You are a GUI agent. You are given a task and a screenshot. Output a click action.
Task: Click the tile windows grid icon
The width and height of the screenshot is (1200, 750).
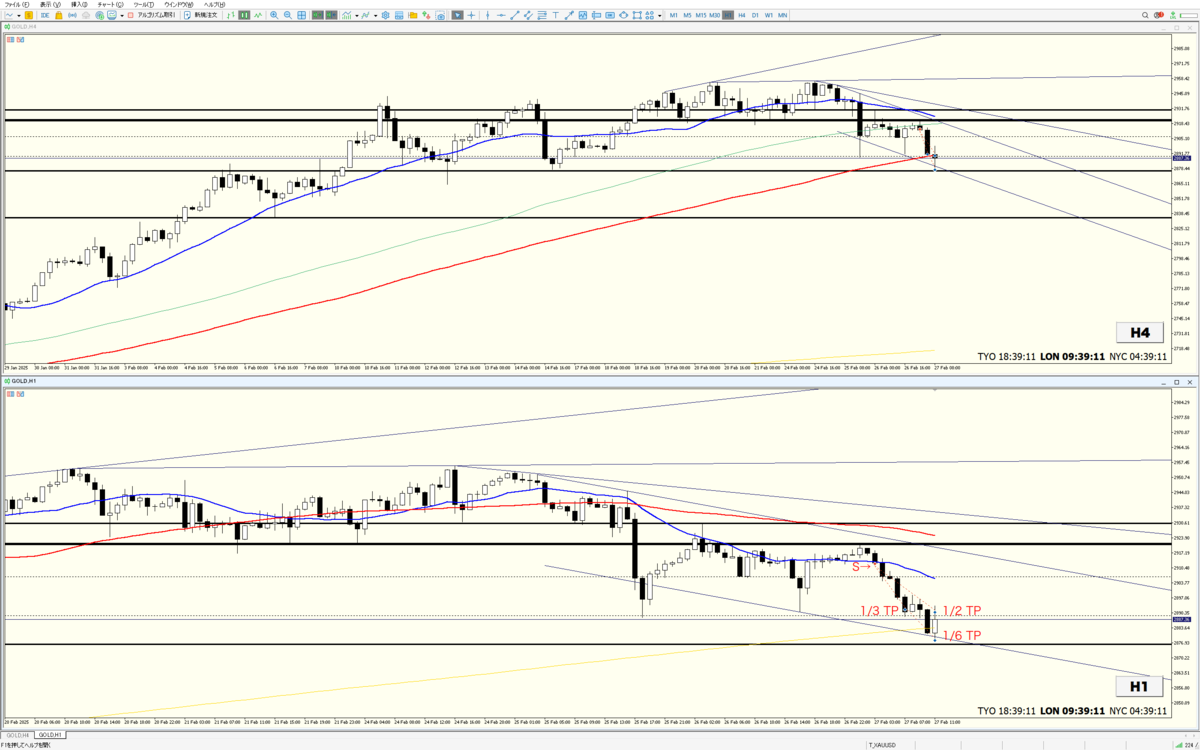301,15
